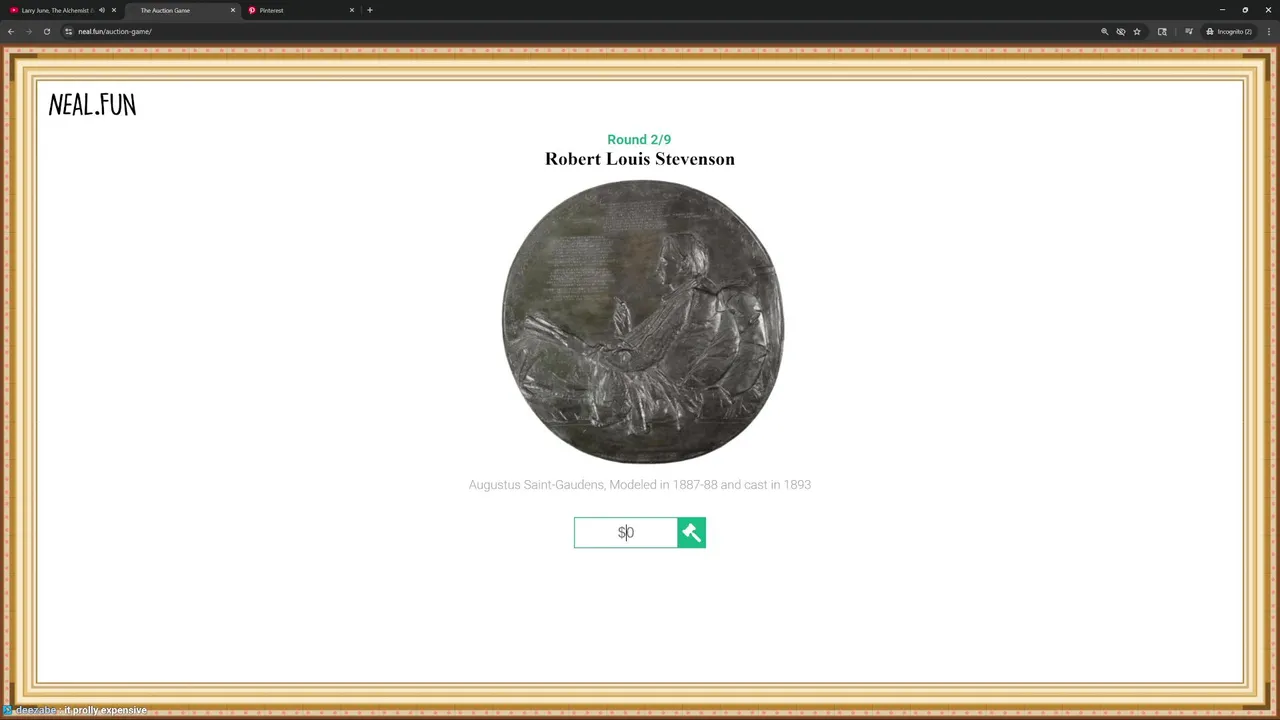The height and width of the screenshot is (720, 1280).
Task: Reload the current page
Action: click(46, 31)
